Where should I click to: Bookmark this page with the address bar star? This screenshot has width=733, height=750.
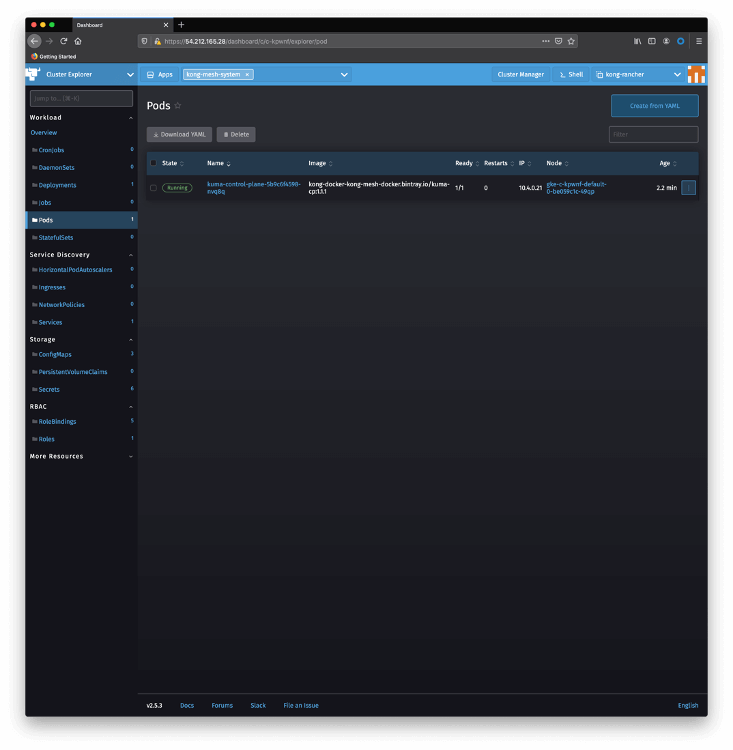[x=571, y=41]
